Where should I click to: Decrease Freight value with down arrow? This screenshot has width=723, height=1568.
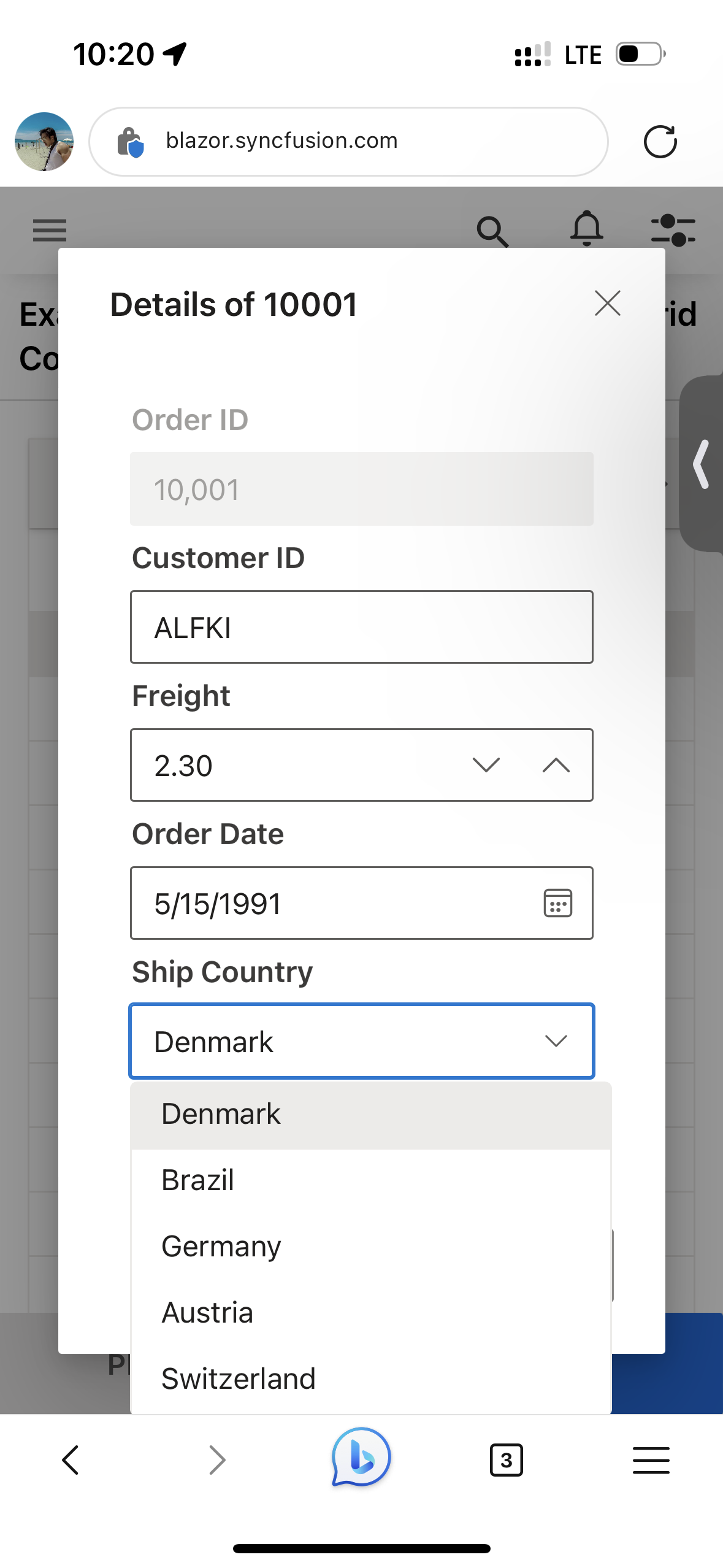486,765
